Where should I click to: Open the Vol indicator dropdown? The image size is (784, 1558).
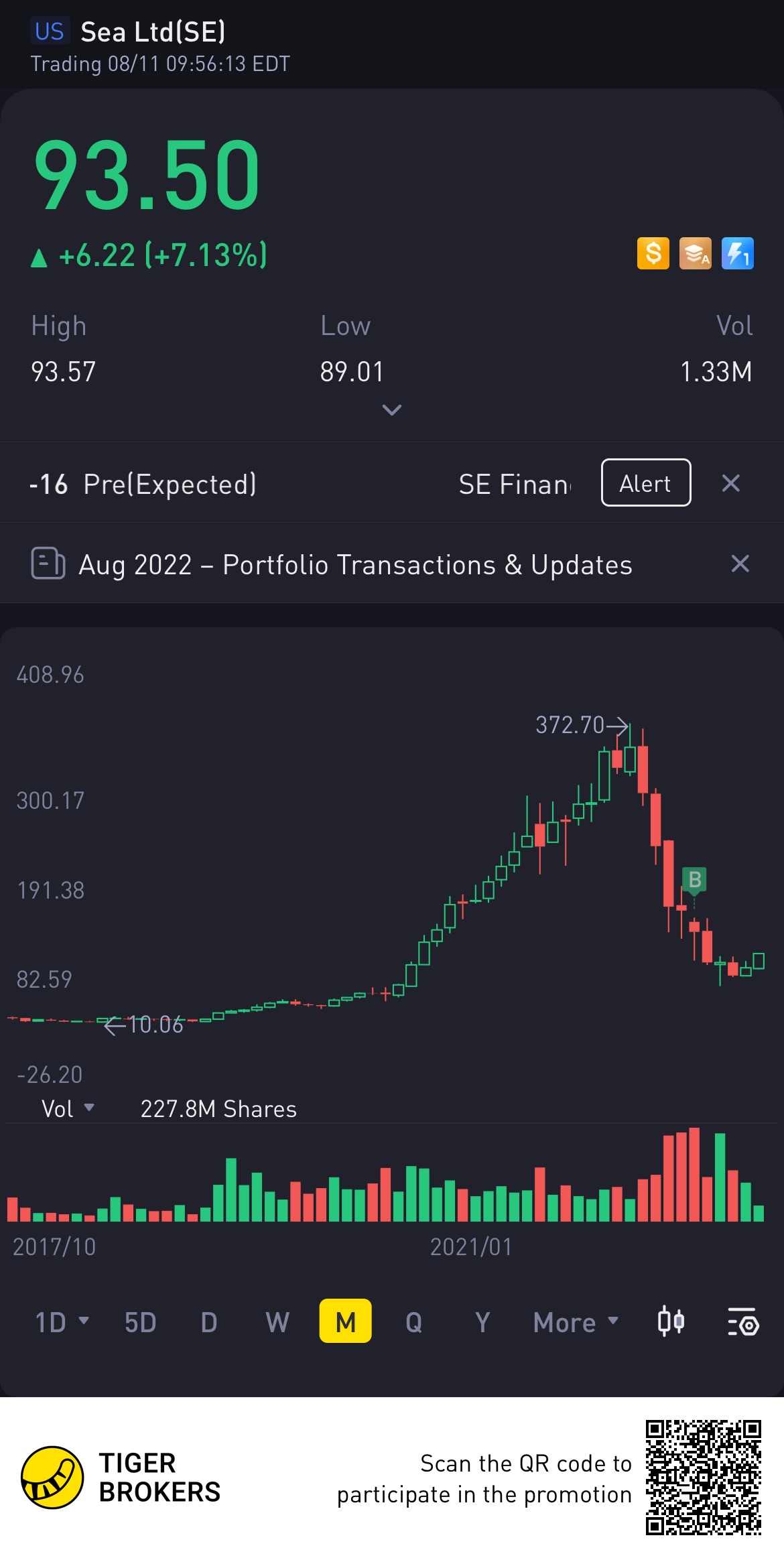point(68,1108)
